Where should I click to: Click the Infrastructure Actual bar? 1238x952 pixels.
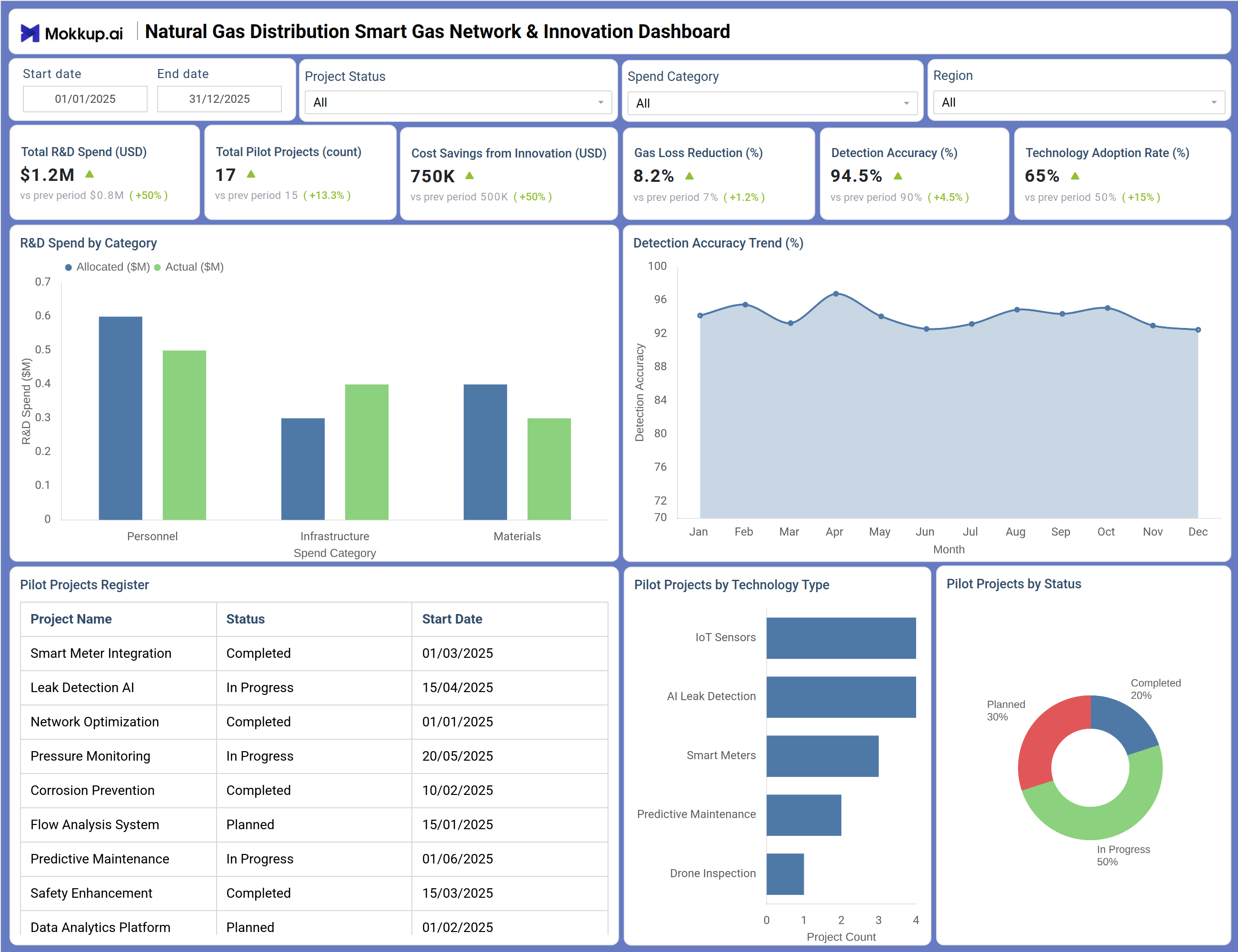pyautogui.click(x=367, y=452)
